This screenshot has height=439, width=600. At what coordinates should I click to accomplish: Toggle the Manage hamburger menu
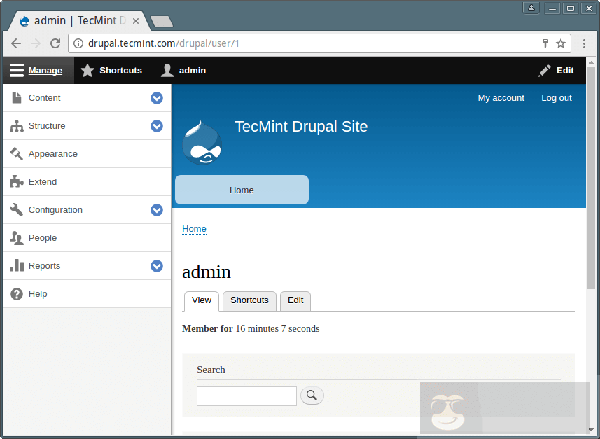[x=38, y=70]
